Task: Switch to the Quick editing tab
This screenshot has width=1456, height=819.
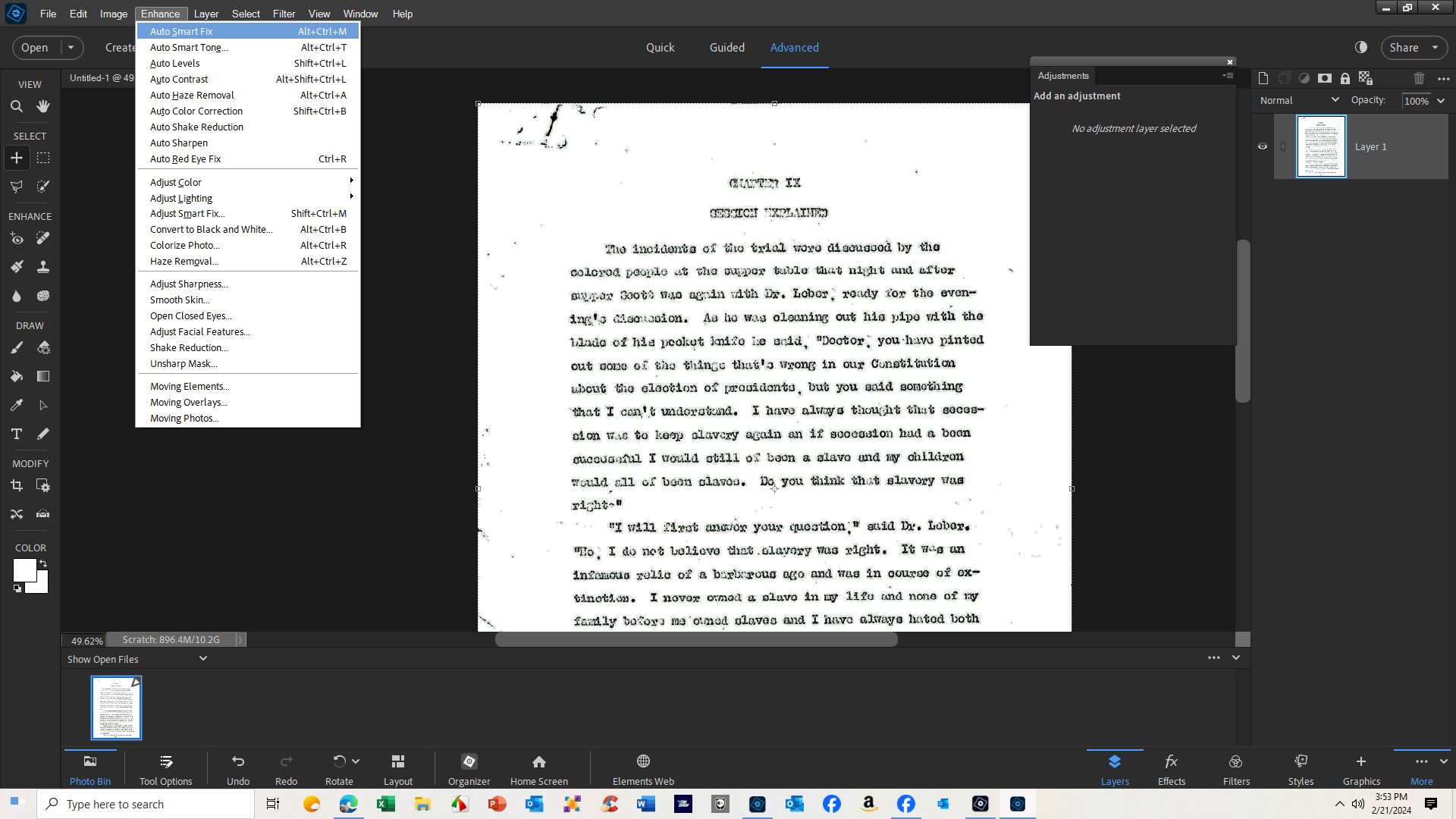Action: [x=661, y=47]
